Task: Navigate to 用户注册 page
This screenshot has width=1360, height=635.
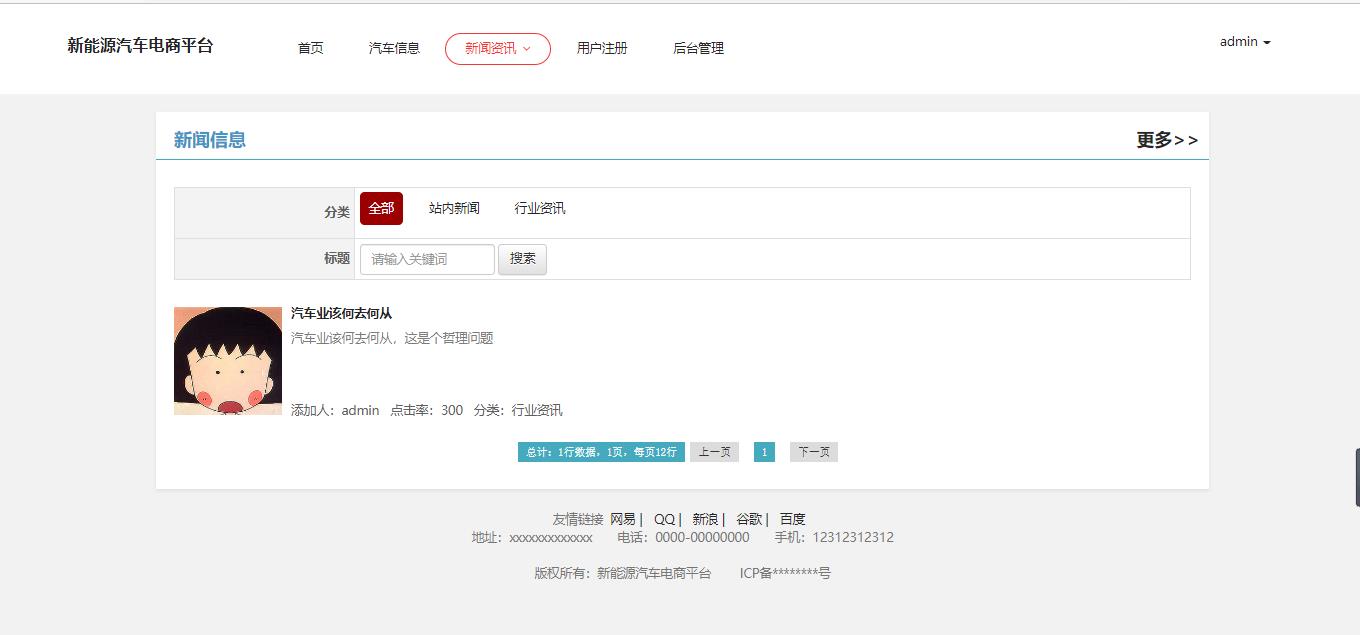Action: [x=602, y=48]
